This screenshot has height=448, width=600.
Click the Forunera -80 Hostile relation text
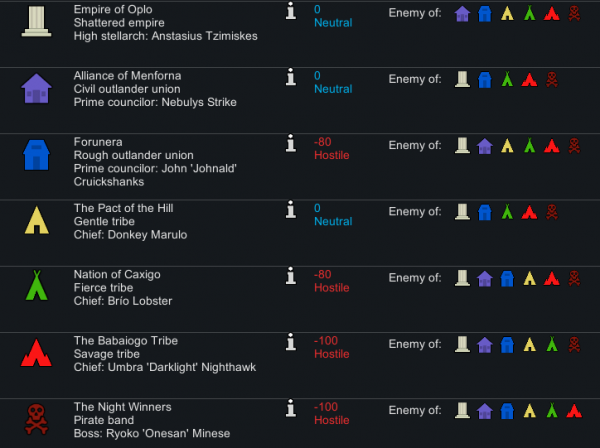331,148
